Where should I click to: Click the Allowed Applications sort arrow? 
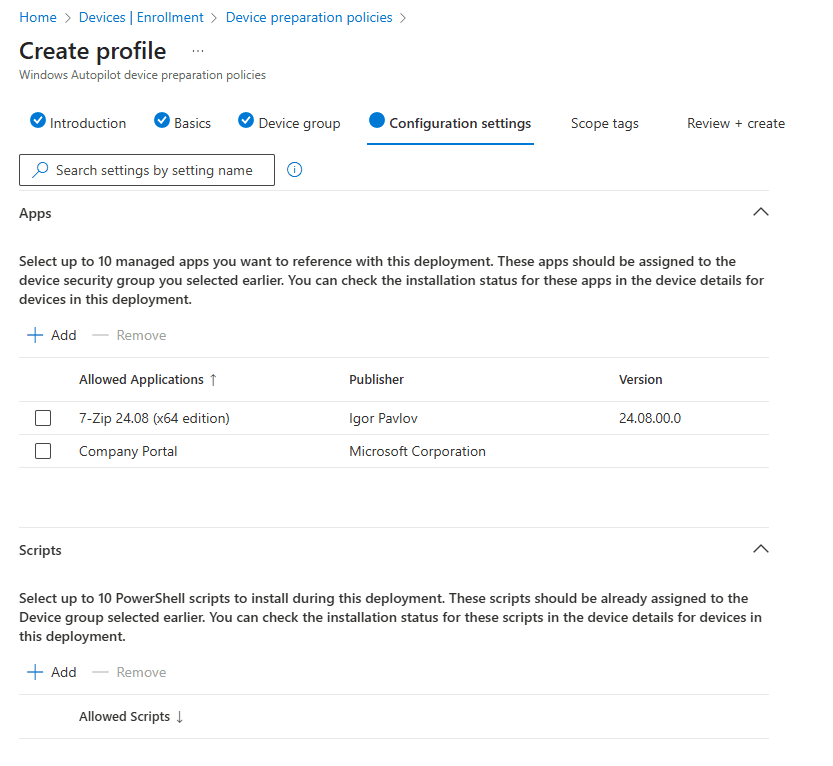213,380
